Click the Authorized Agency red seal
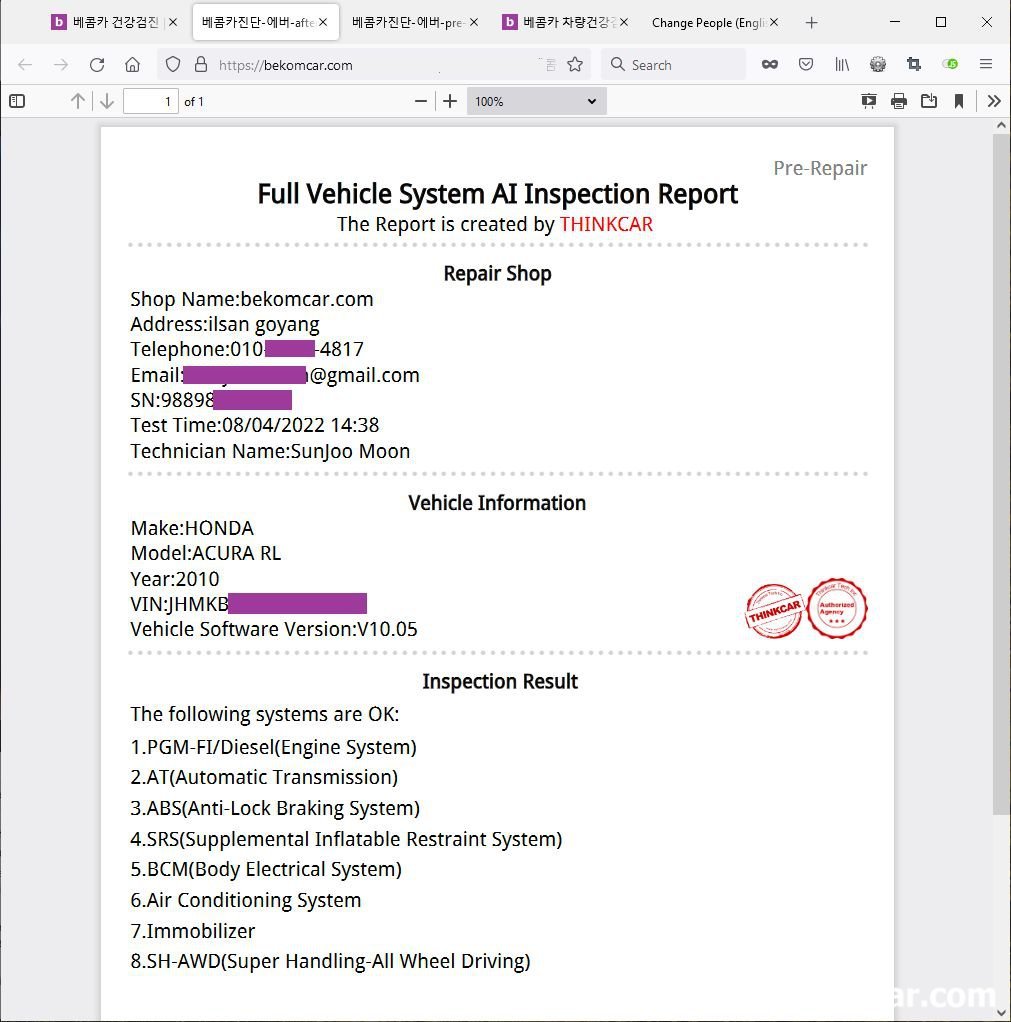This screenshot has height=1022, width=1011. click(837, 609)
